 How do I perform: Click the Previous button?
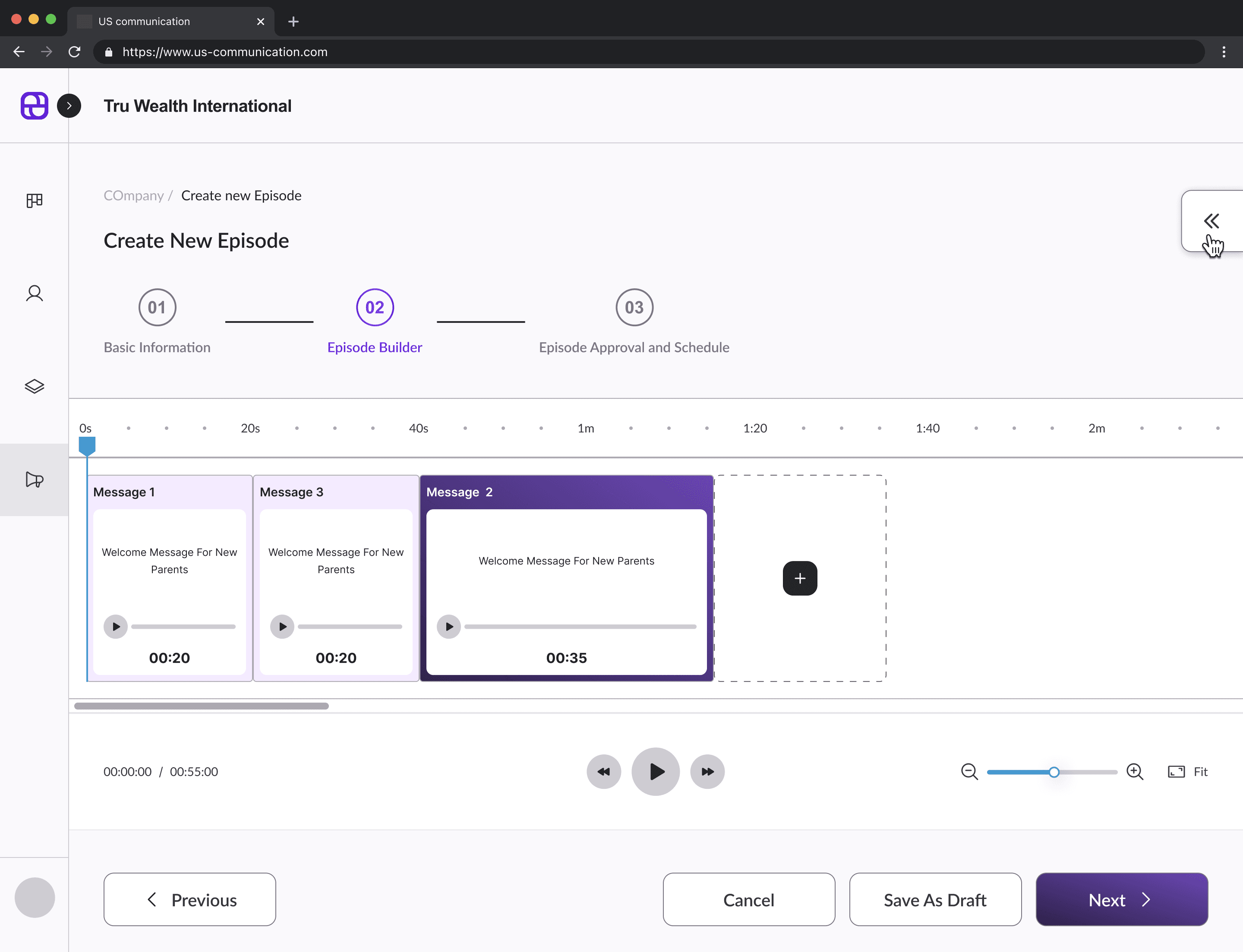(x=190, y=899)
